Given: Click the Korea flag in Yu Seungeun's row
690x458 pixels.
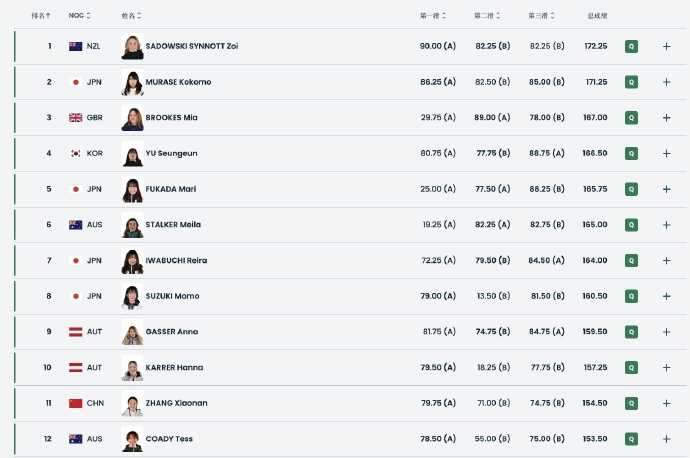Looking at the screenshot, I should pos(75,153).
